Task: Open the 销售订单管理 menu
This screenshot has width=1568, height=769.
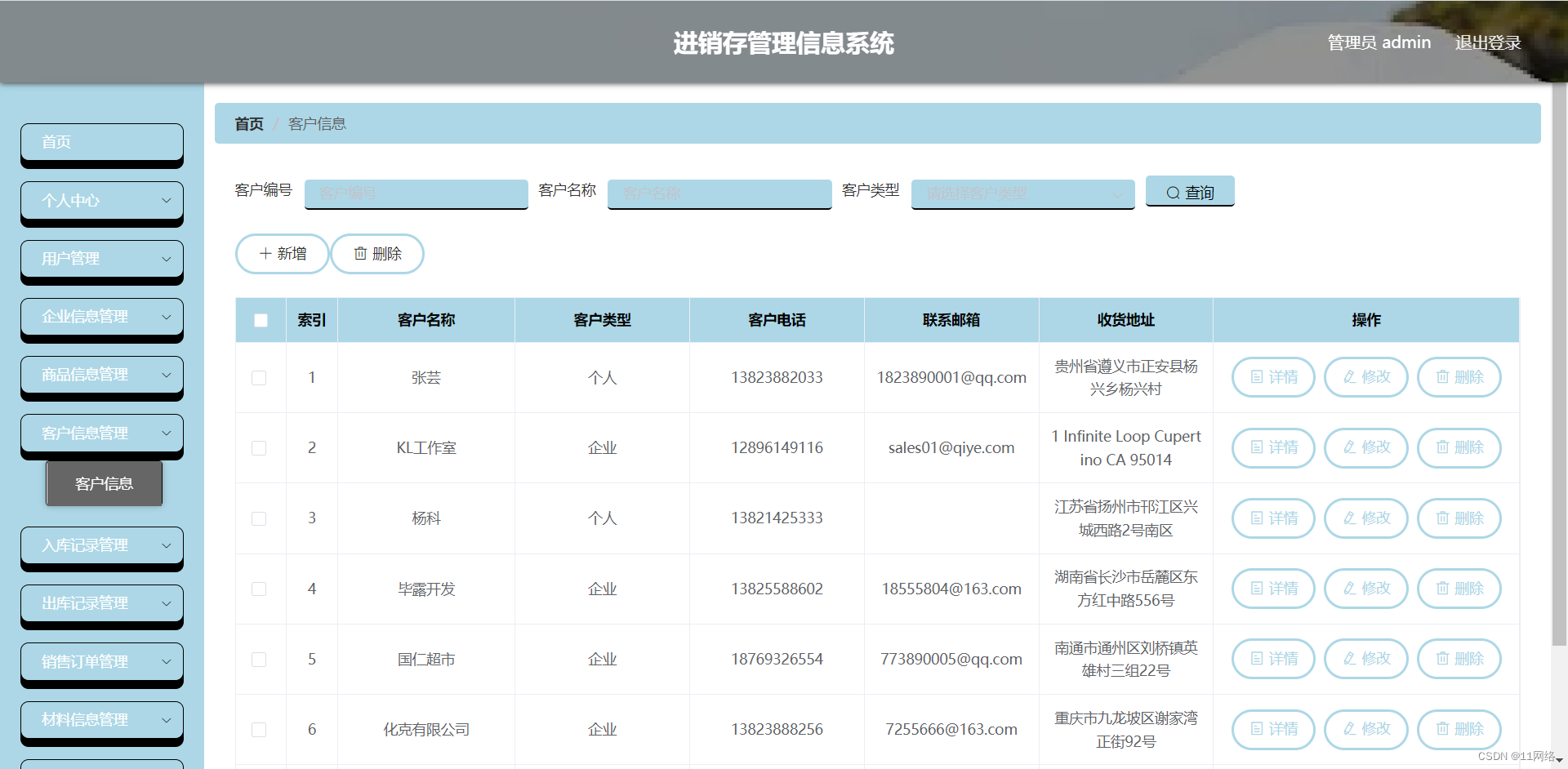Action: (x=102, y=662)
